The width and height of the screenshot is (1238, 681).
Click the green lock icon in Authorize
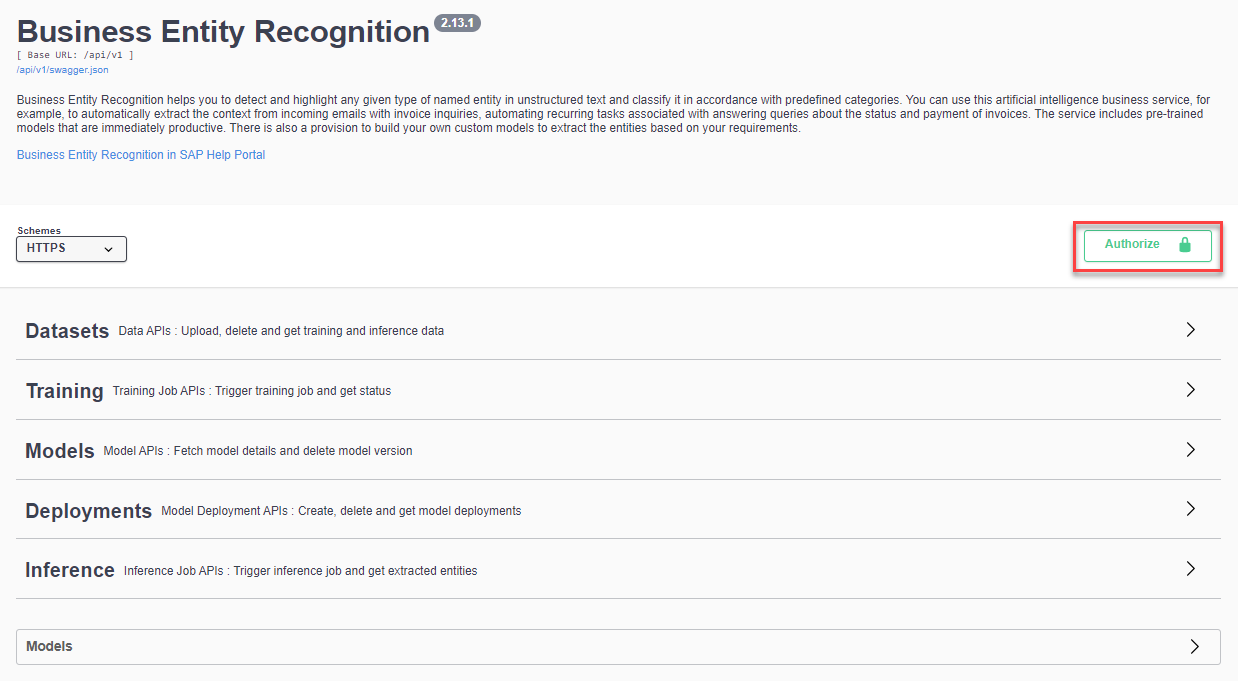(x=1185, y=244)
